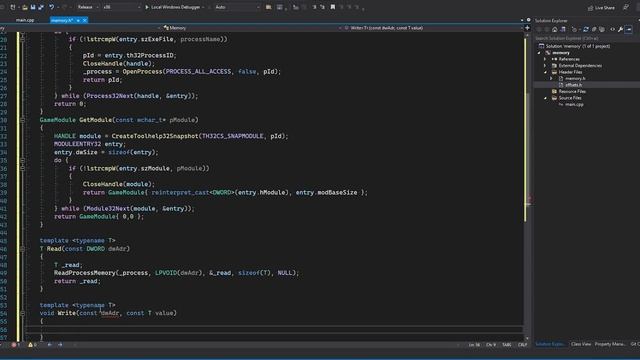Click the Solution Explorer Home icon
640x360 pixels.
coord(554,29)
